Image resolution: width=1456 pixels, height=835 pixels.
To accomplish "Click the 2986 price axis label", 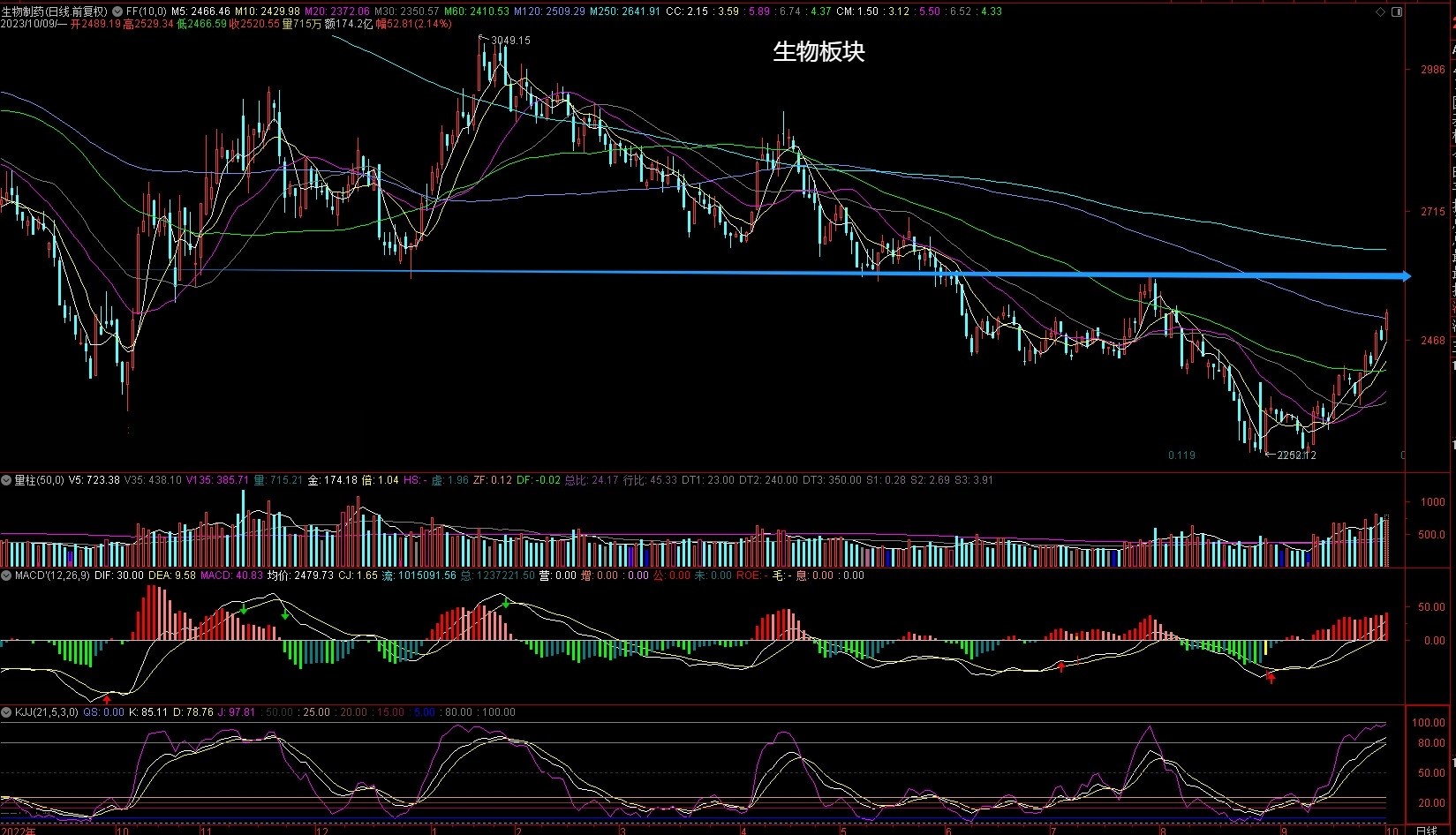I will point(1433,70).
